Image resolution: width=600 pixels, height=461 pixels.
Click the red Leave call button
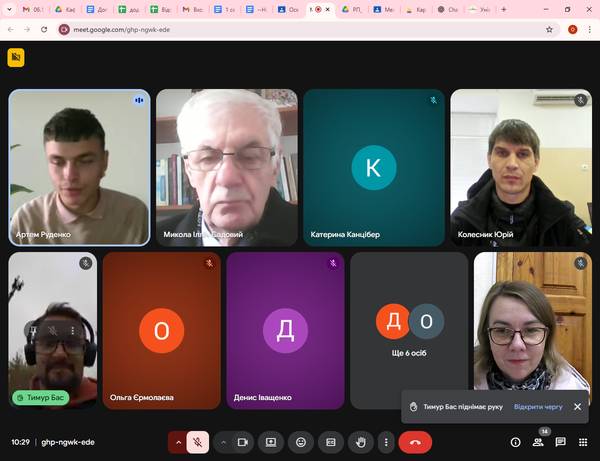coord(414,442)
